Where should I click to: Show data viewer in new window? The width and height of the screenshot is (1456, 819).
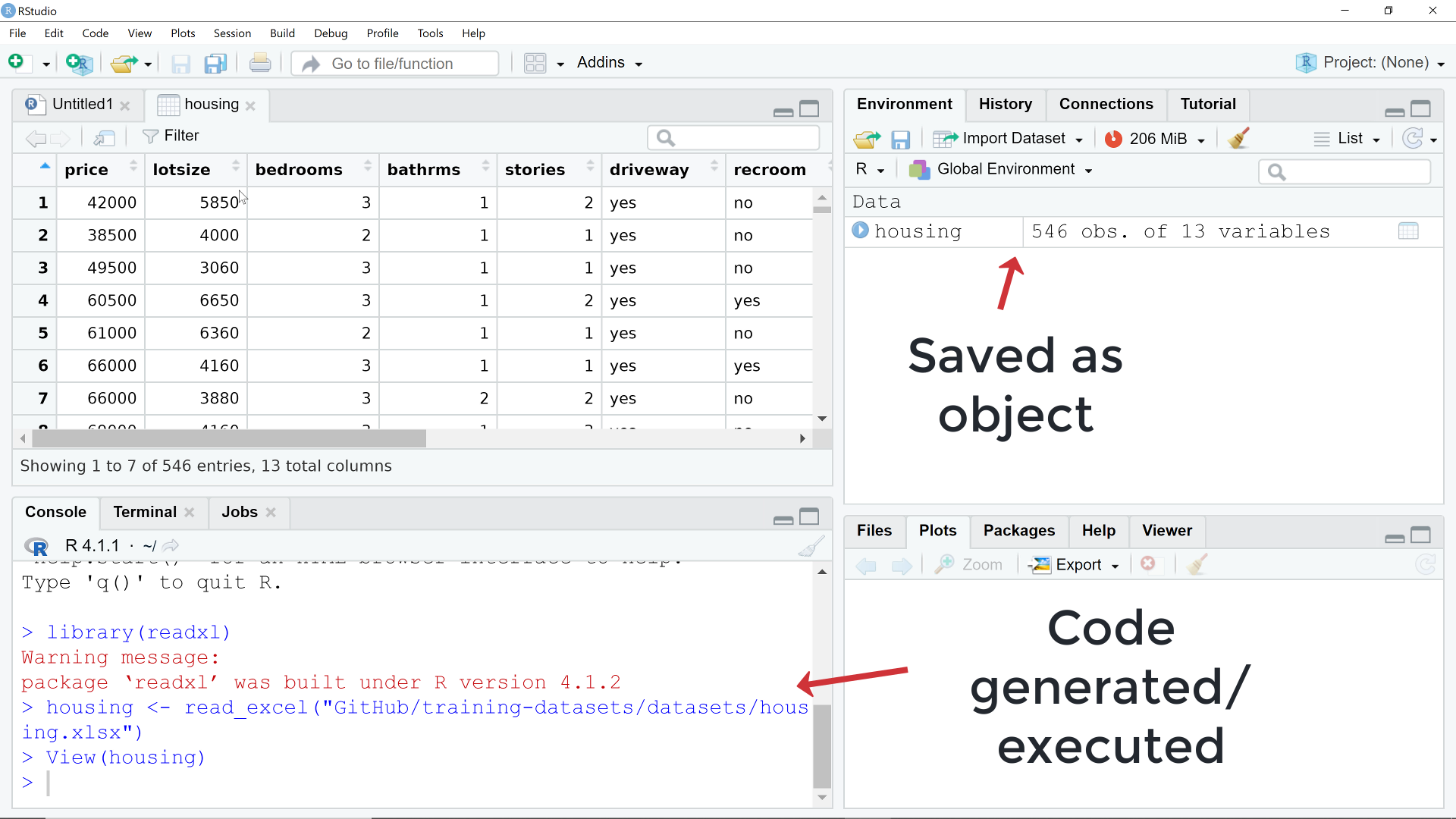(x=104, y=137)
